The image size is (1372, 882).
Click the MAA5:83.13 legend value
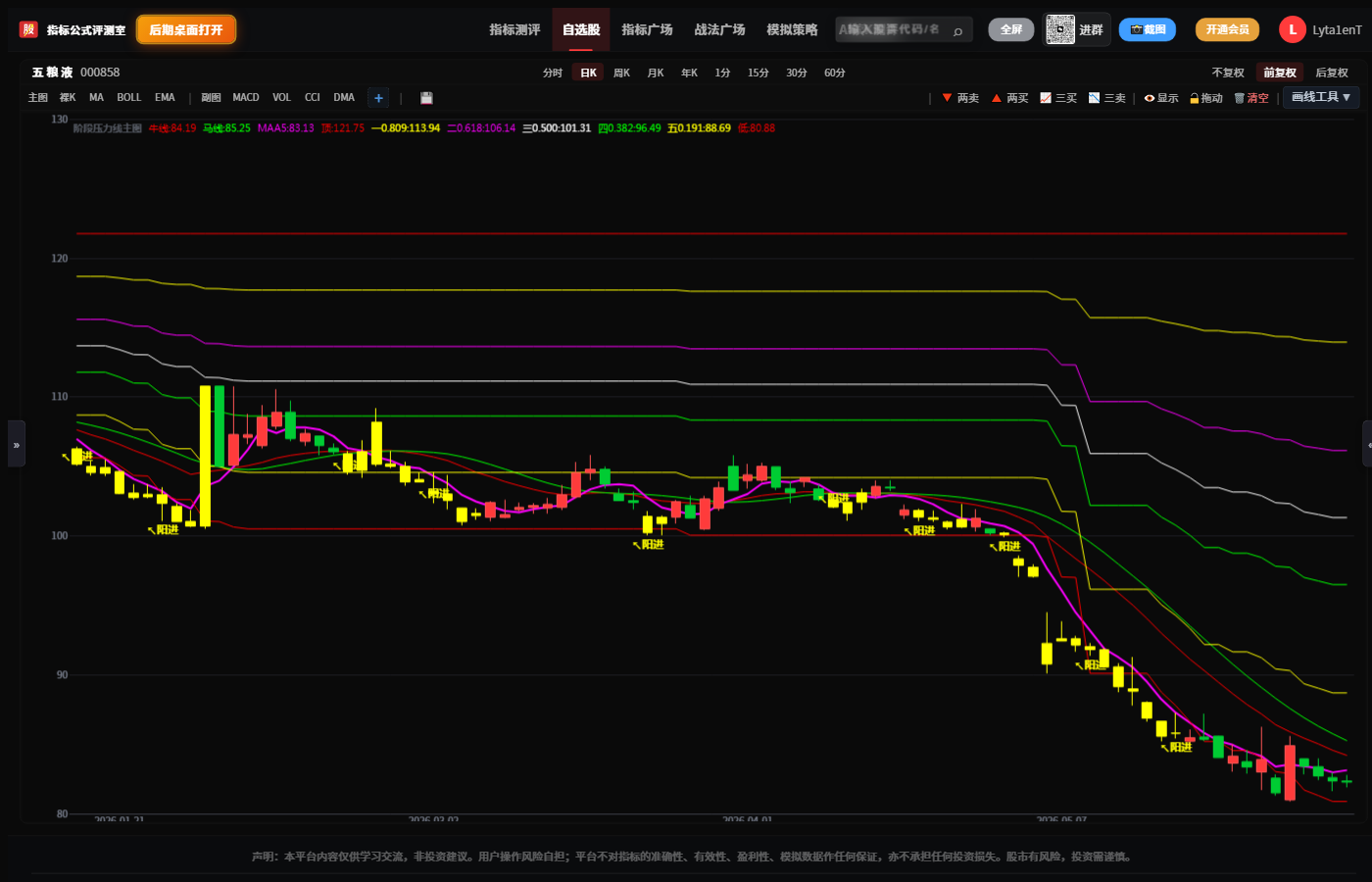pos(286,128)
